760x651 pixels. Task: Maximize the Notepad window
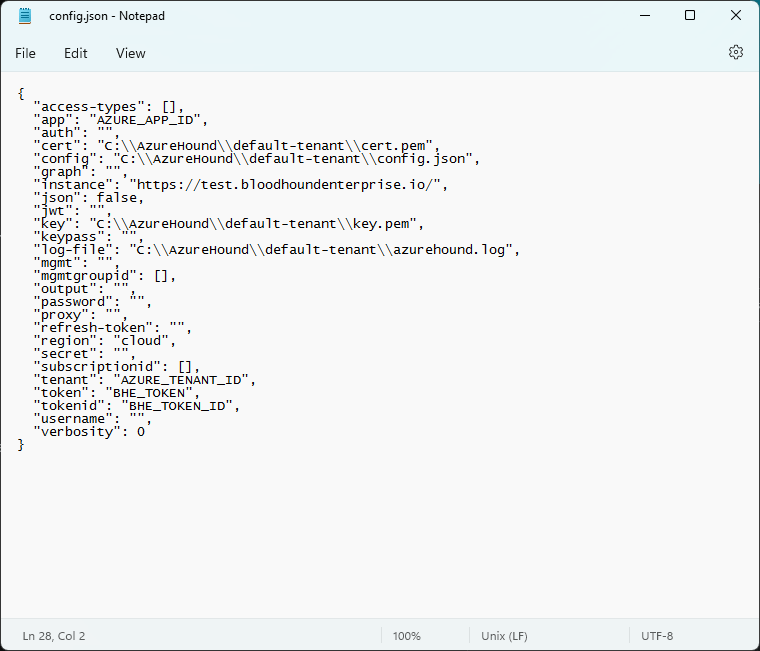point(690,16)
